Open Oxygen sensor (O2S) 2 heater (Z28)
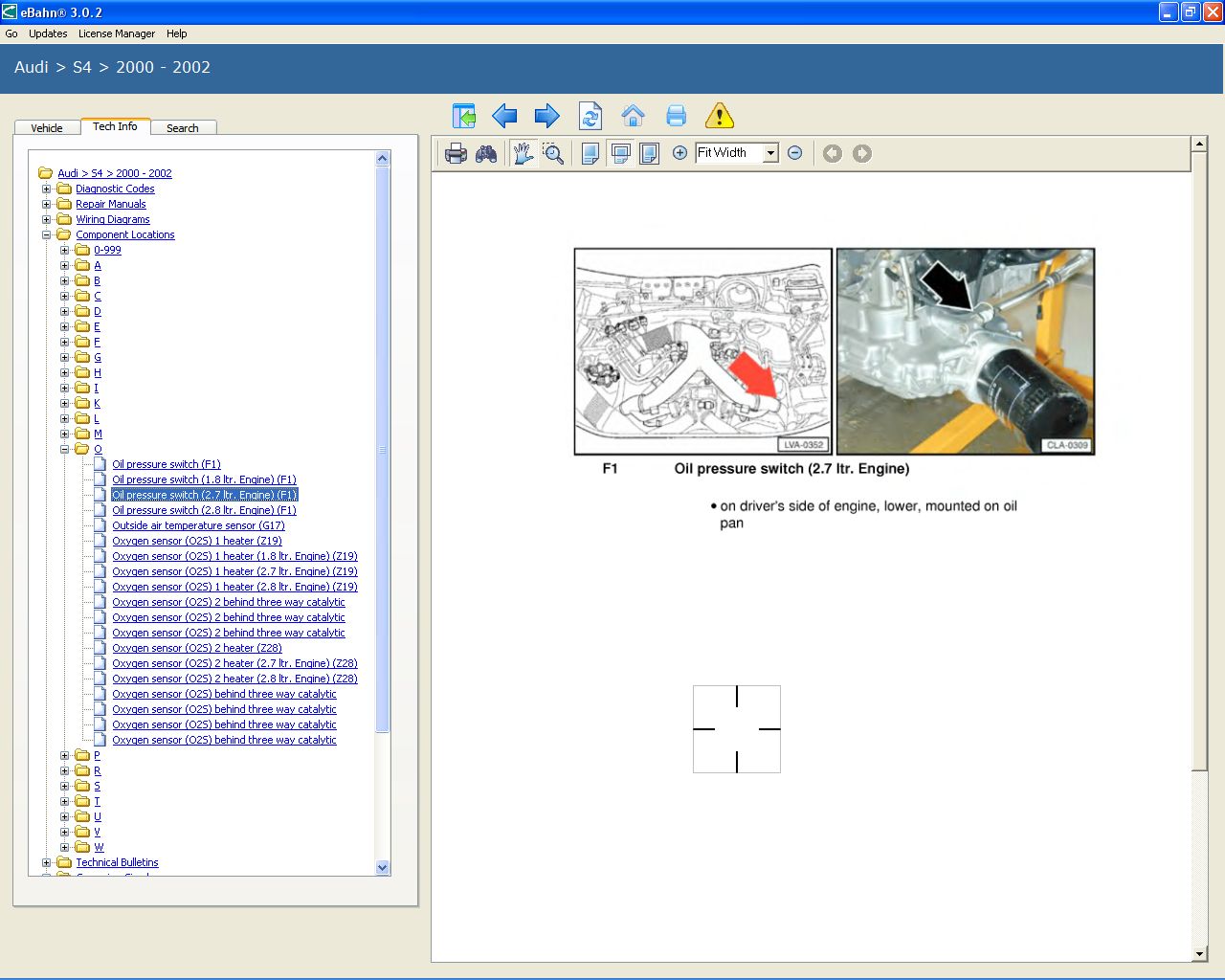The image size is (1225, 980). [x=197, y=648]
